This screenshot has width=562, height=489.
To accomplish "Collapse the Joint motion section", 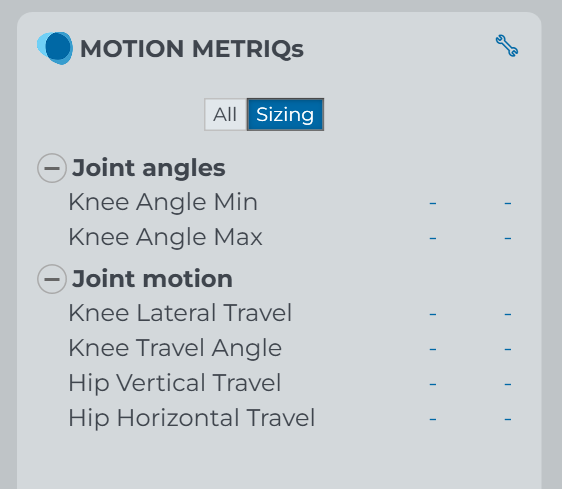I will [52, 279].
